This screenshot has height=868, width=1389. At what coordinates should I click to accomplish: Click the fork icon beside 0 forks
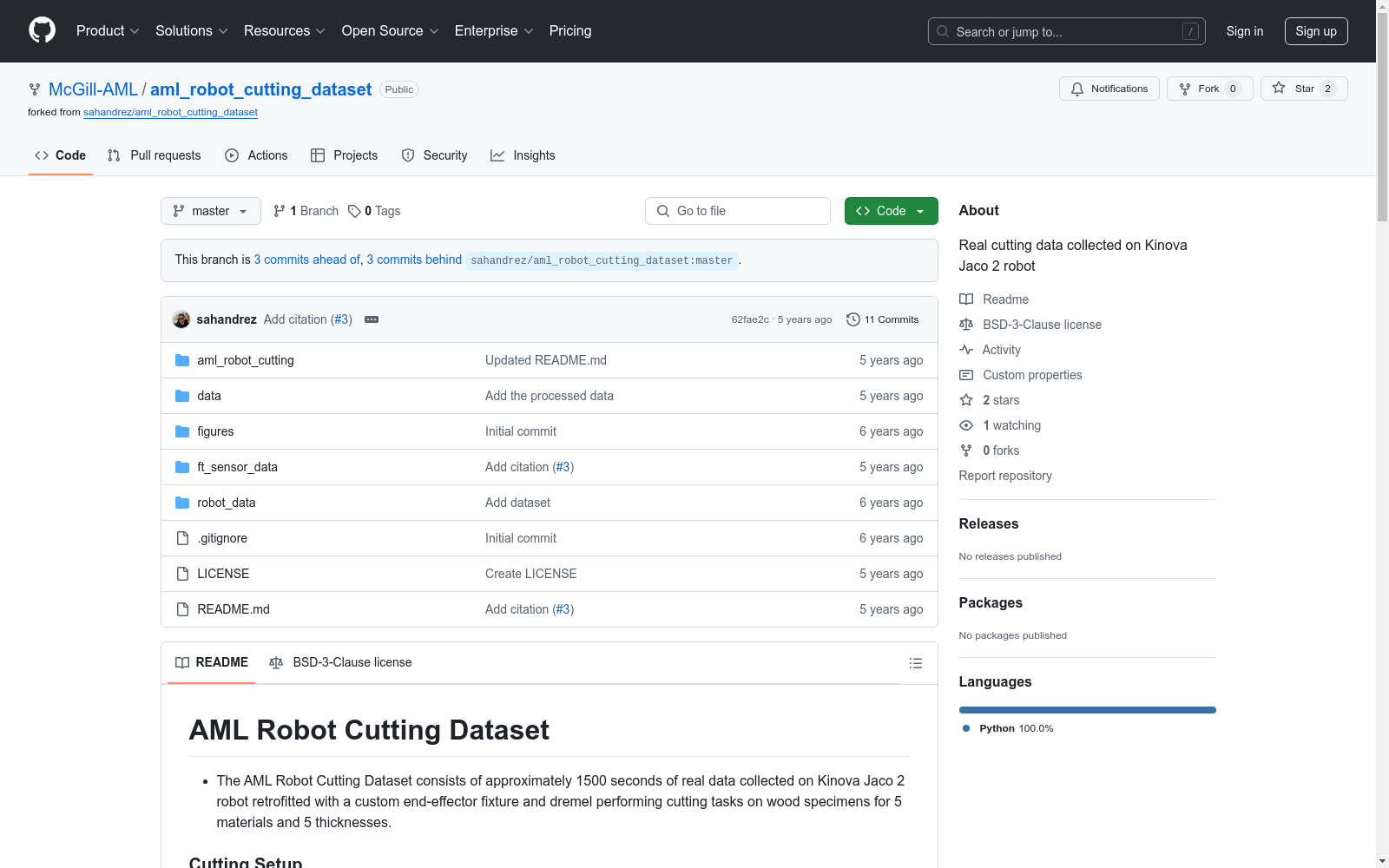pyautogui.click(x=966, y=450)
